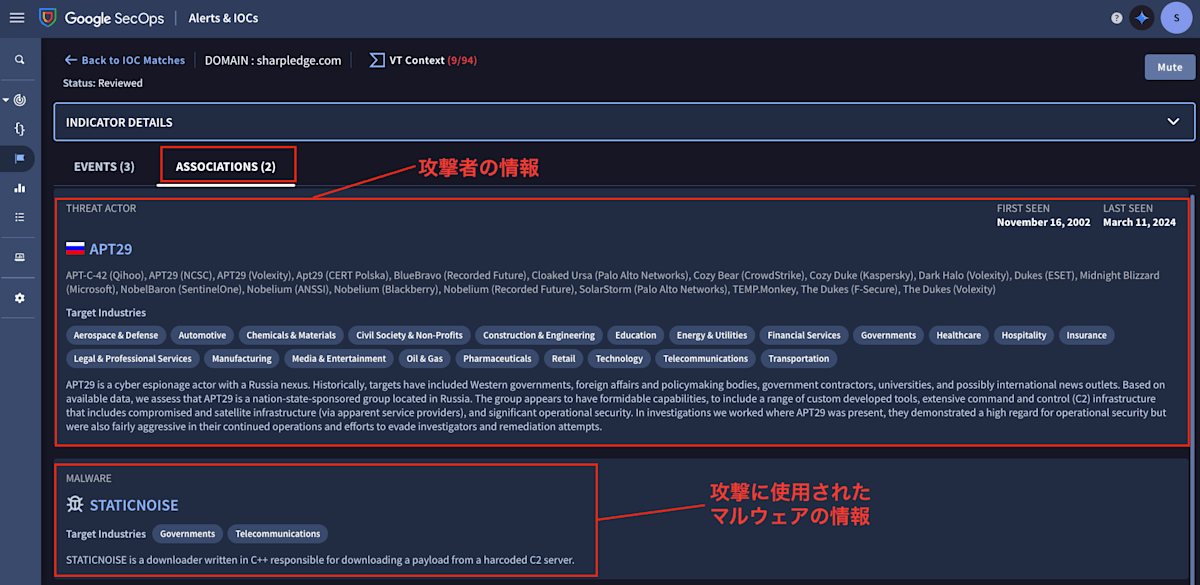Click STATICNOISE's Governments chip
Screen dimensions: 1200x585
point(188,534)
